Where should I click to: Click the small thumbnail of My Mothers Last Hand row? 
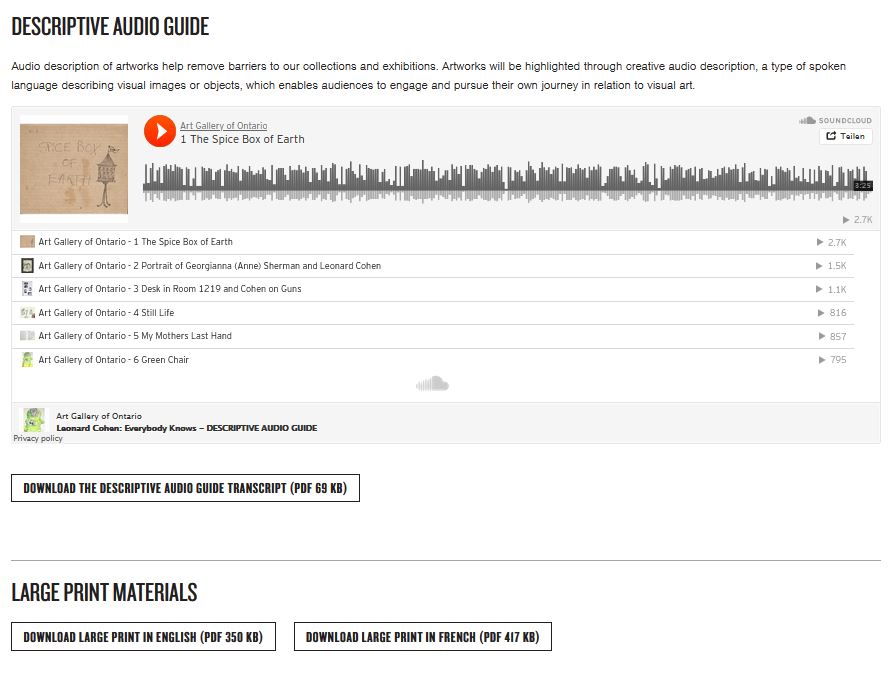click(x=27, y=336)
